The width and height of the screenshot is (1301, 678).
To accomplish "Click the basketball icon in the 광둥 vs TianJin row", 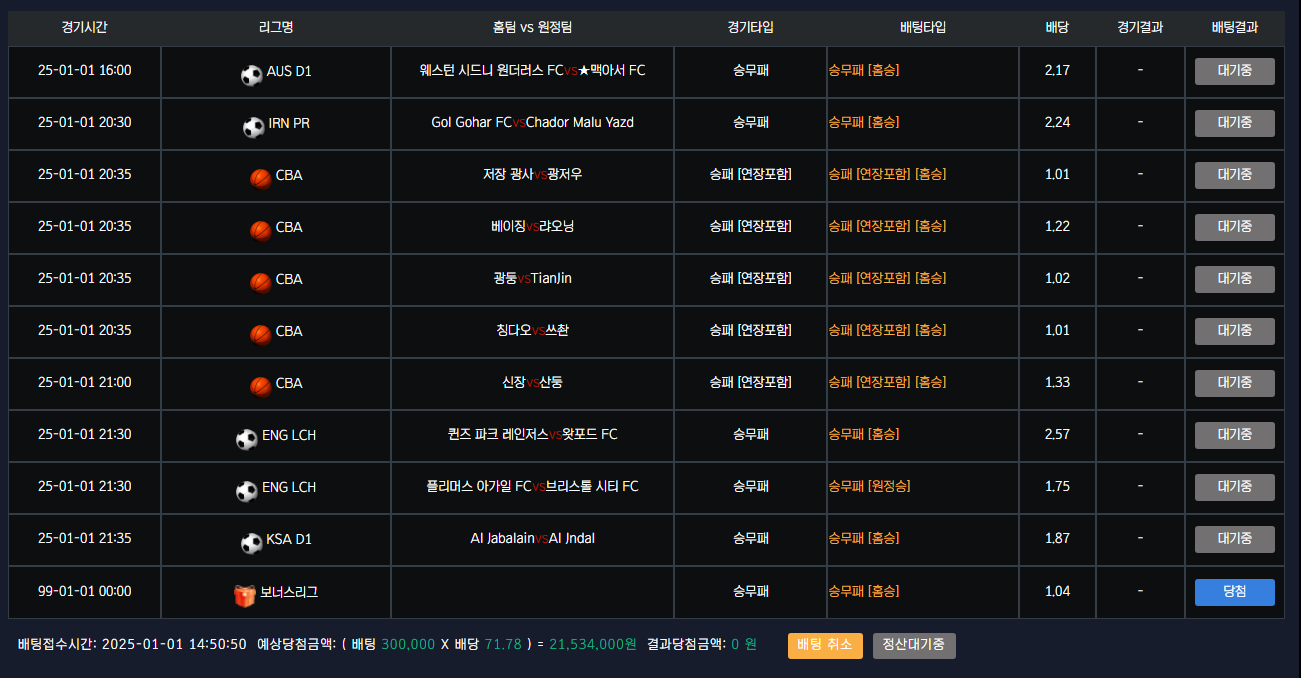I will coord(261,282).
